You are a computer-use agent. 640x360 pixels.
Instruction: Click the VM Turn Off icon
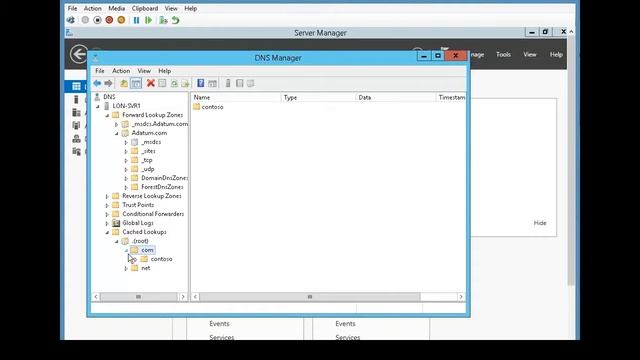point(97,20)
